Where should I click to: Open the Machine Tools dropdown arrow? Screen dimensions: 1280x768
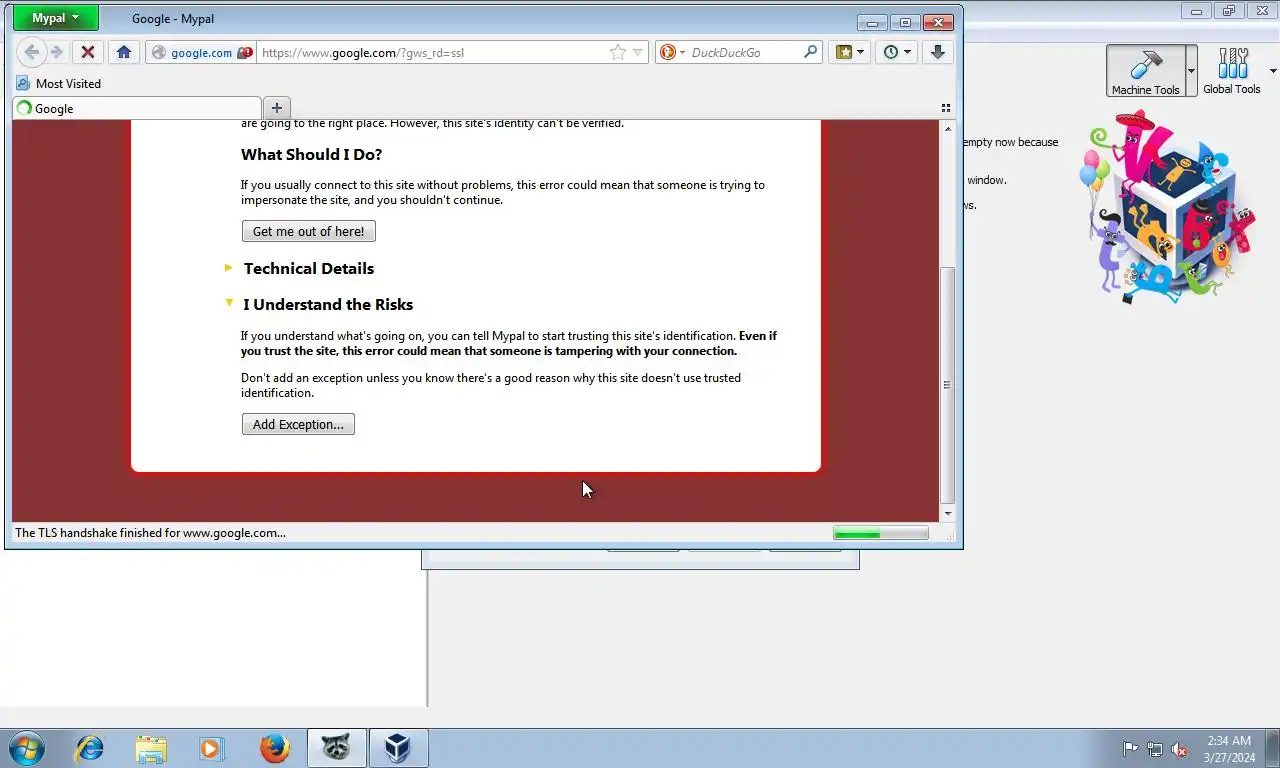[x=1191, y=71]
